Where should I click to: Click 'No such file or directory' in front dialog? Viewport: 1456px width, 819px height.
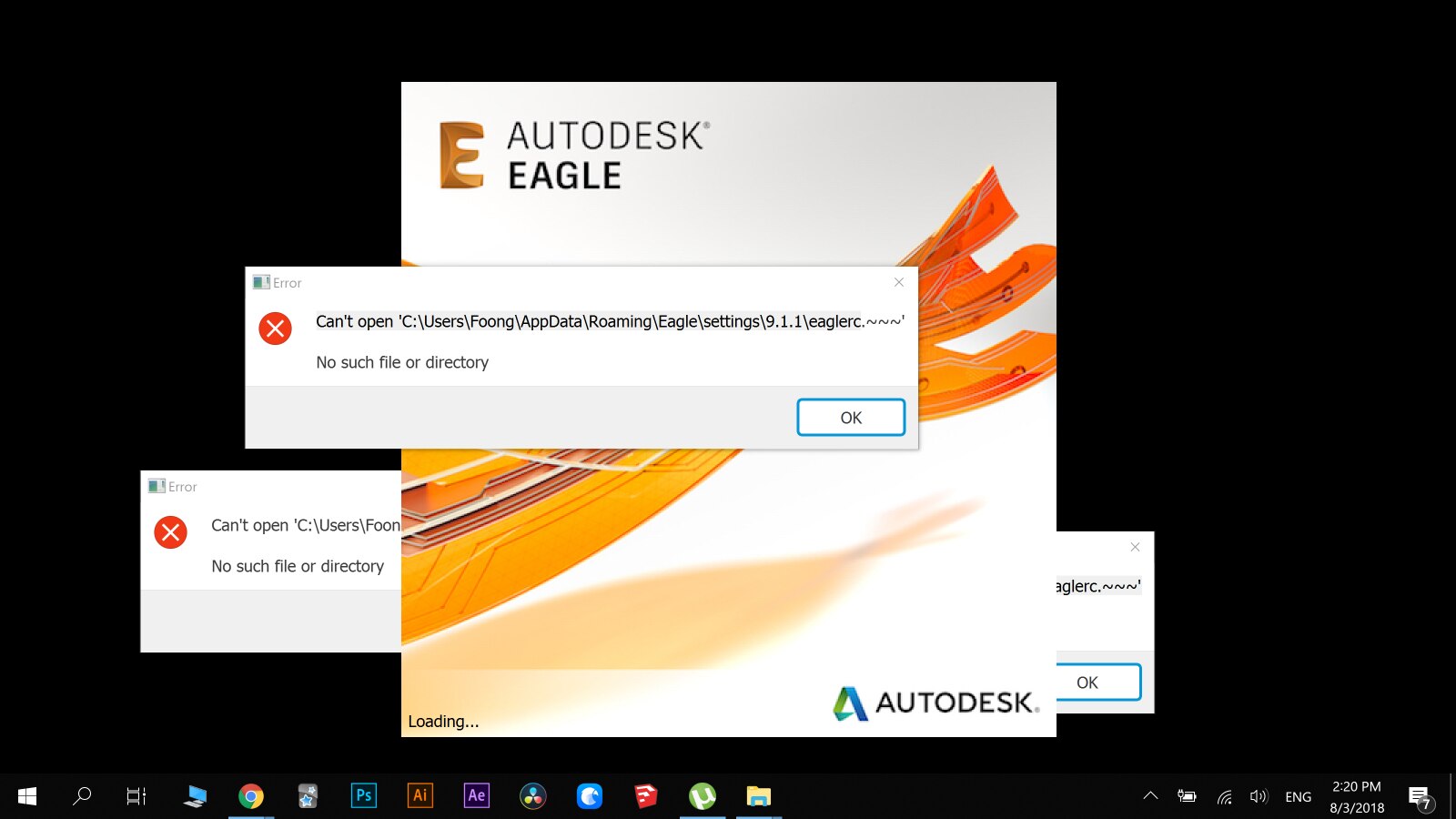click(402, 362)
